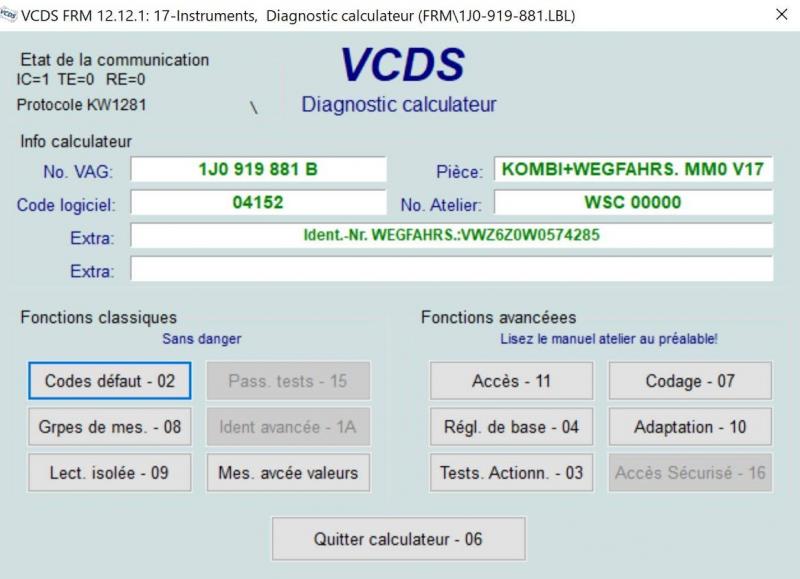Open Accès - 11 function
Image resolution: width=800 pixels, height=579 pixels.
pos(512,381)
